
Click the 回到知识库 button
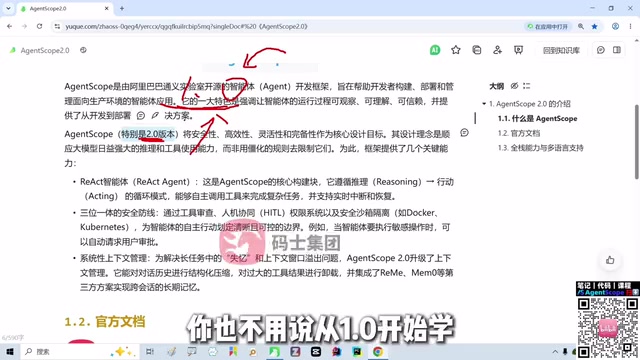click(561, 50)
